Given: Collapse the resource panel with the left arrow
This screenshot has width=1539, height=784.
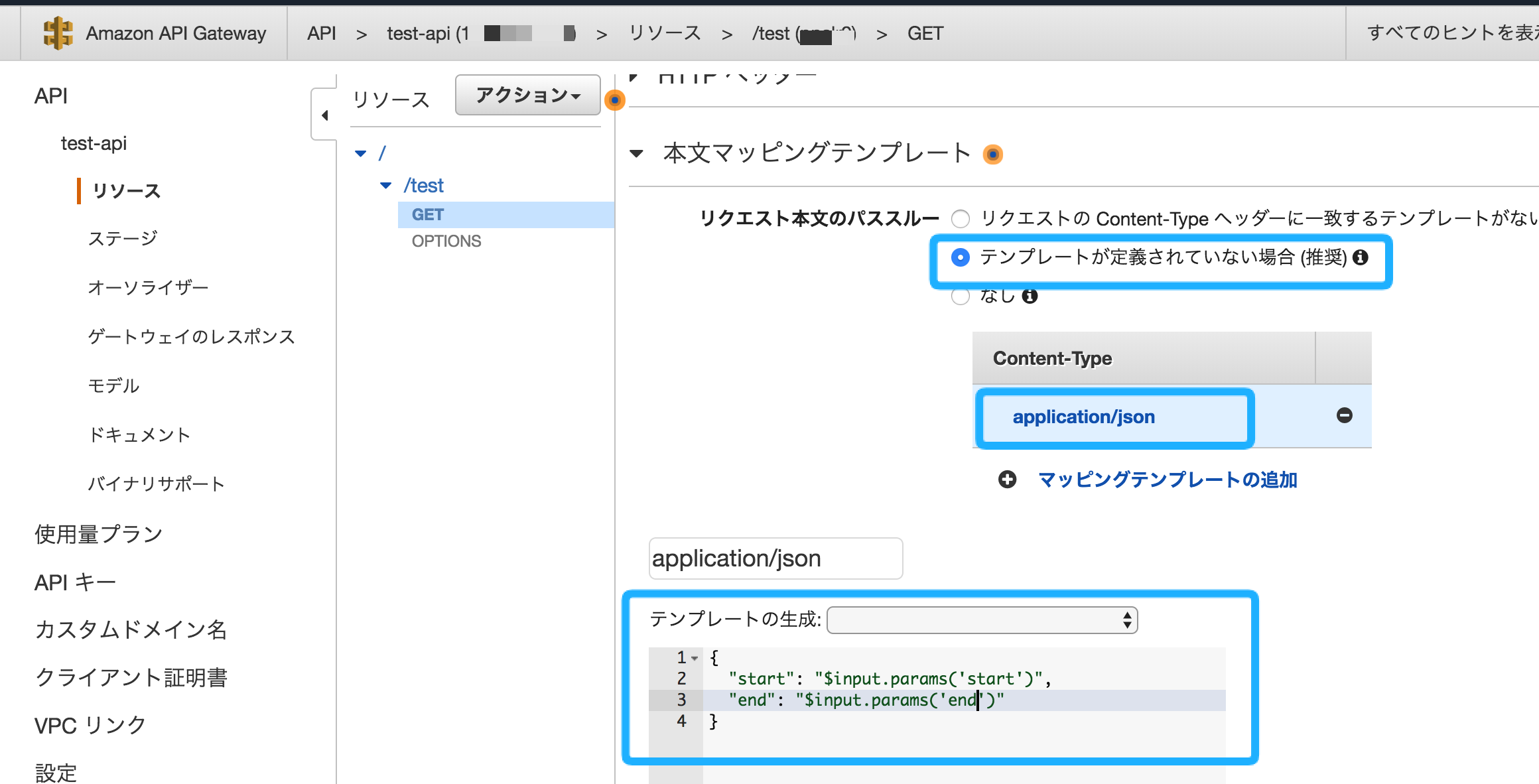Looking at the screenshot, I should [324, 115].
